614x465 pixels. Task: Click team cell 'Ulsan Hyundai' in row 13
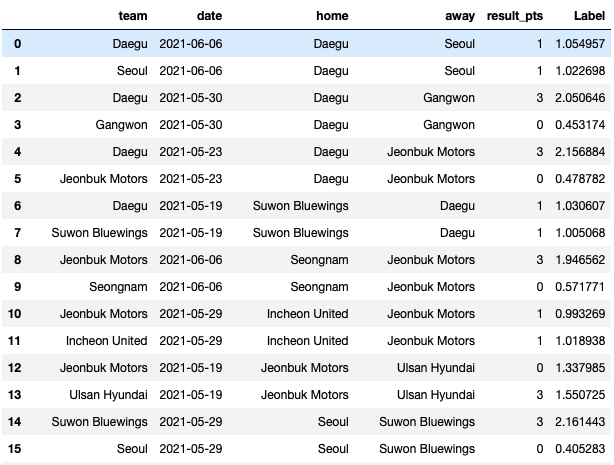click(x=108, y=396)
